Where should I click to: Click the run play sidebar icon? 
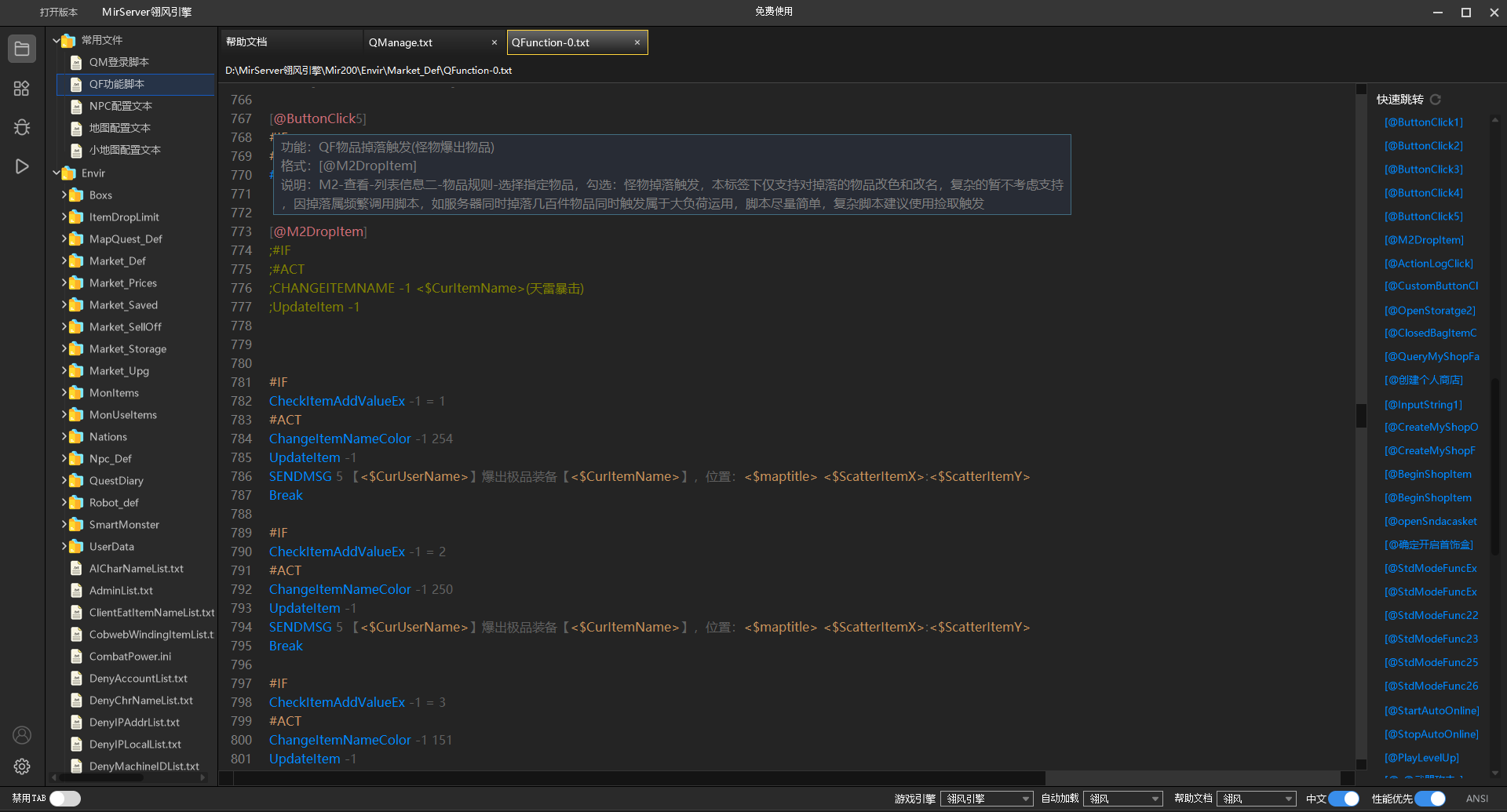coord(22,166)
